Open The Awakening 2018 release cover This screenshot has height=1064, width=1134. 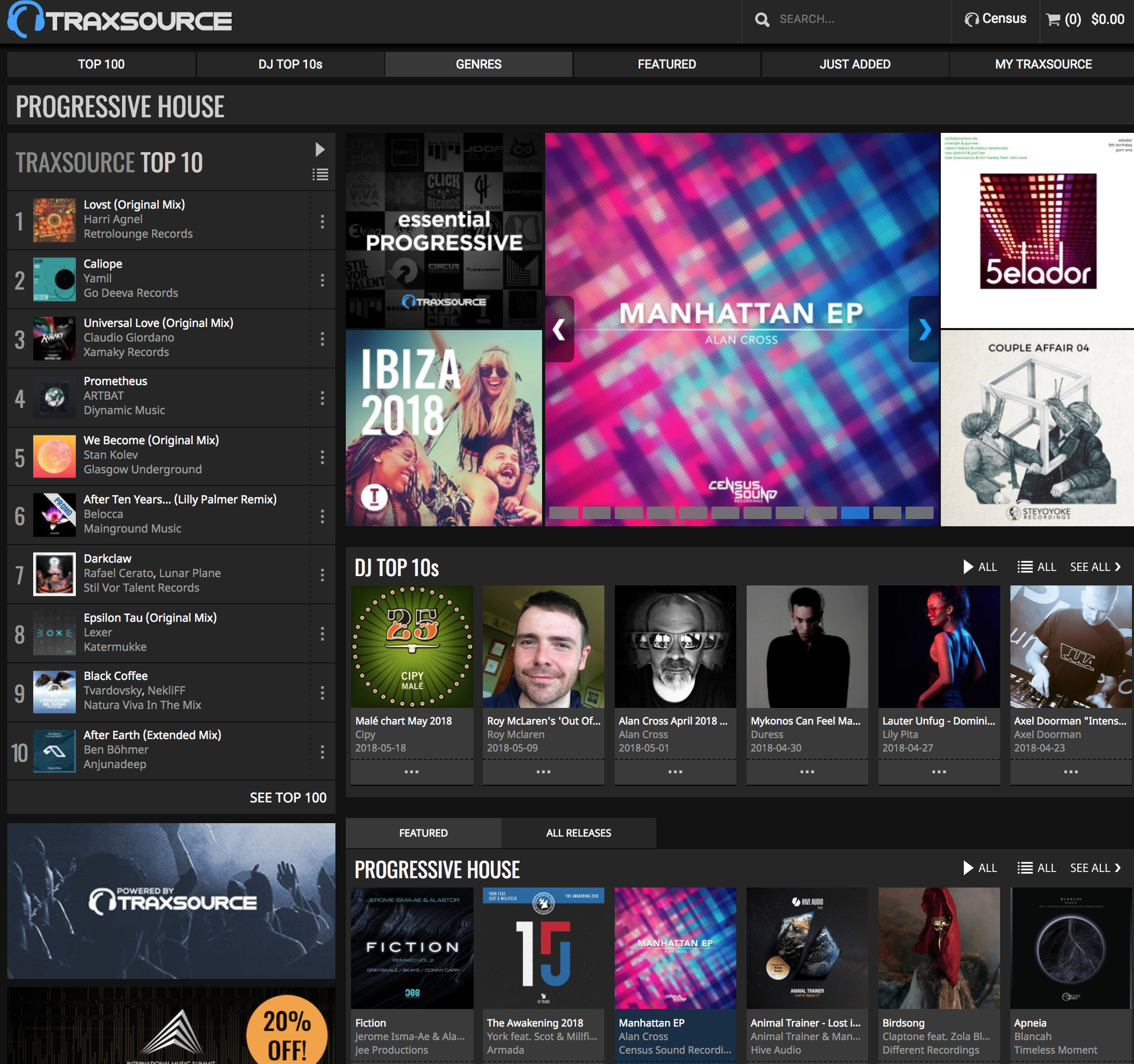coord(544,948)
